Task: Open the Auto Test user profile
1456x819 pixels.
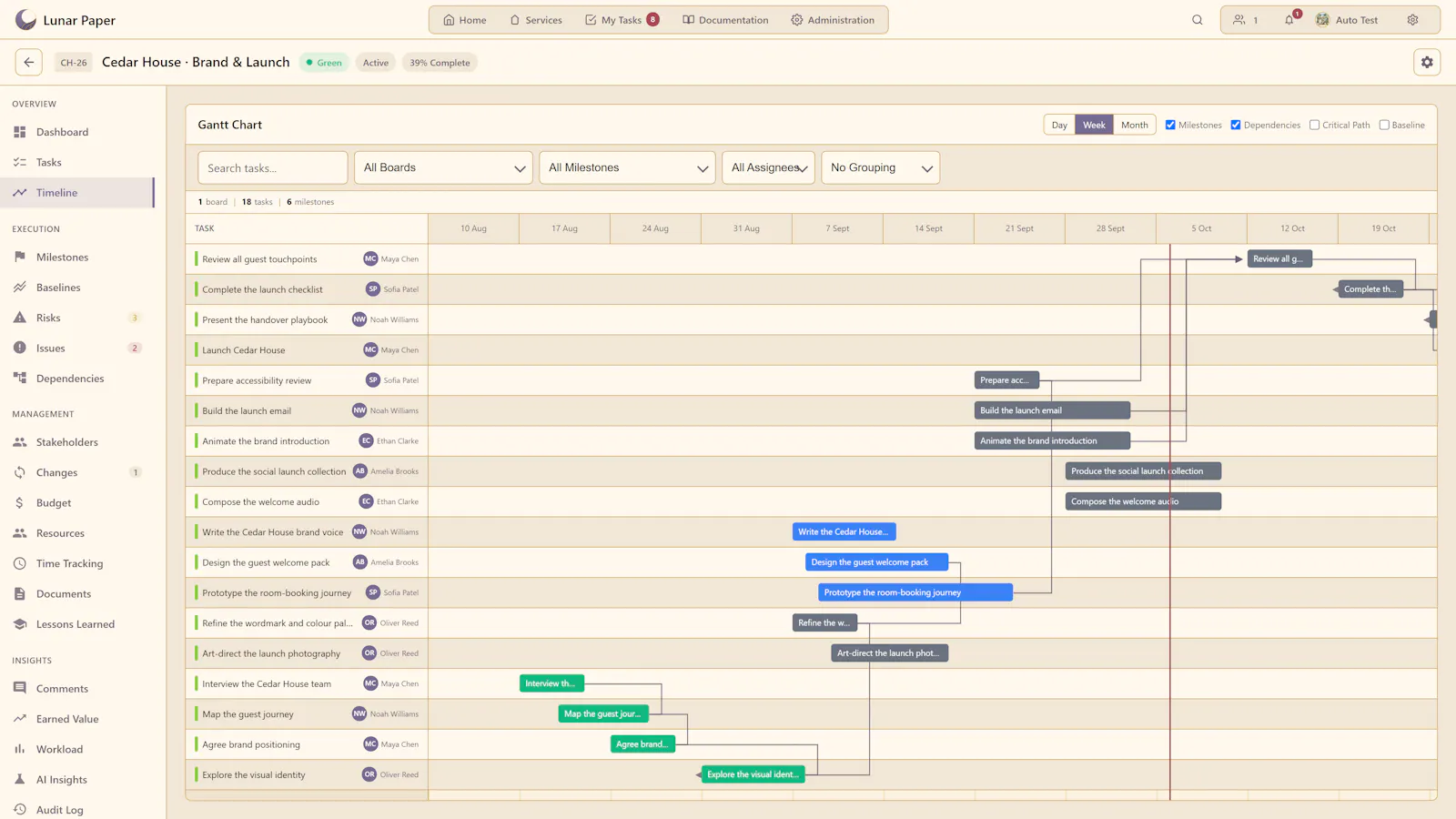Action: (1347, 20)
